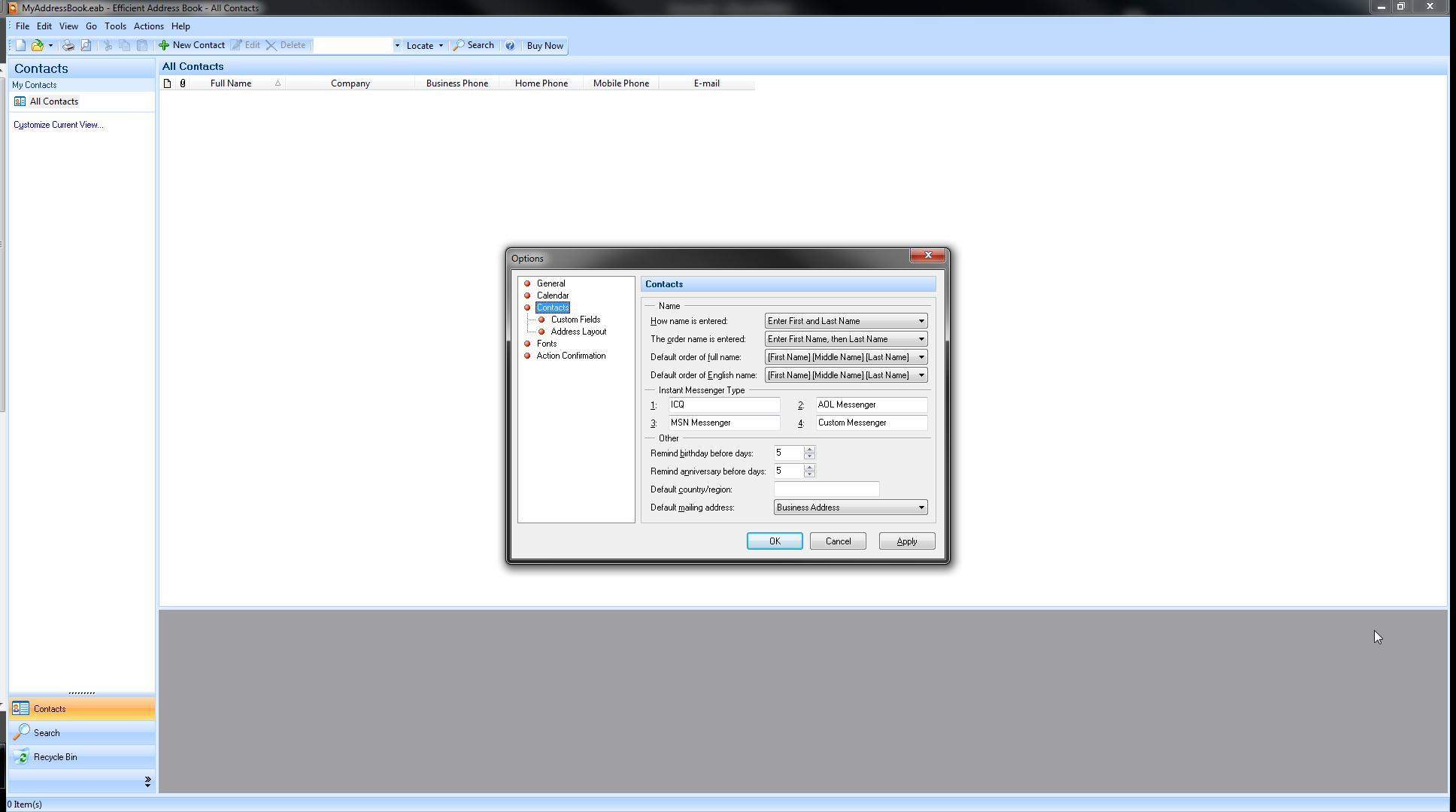1456x812 pixels.
Task: Click the navigation pane configure chevron
Action: [147, 782]
